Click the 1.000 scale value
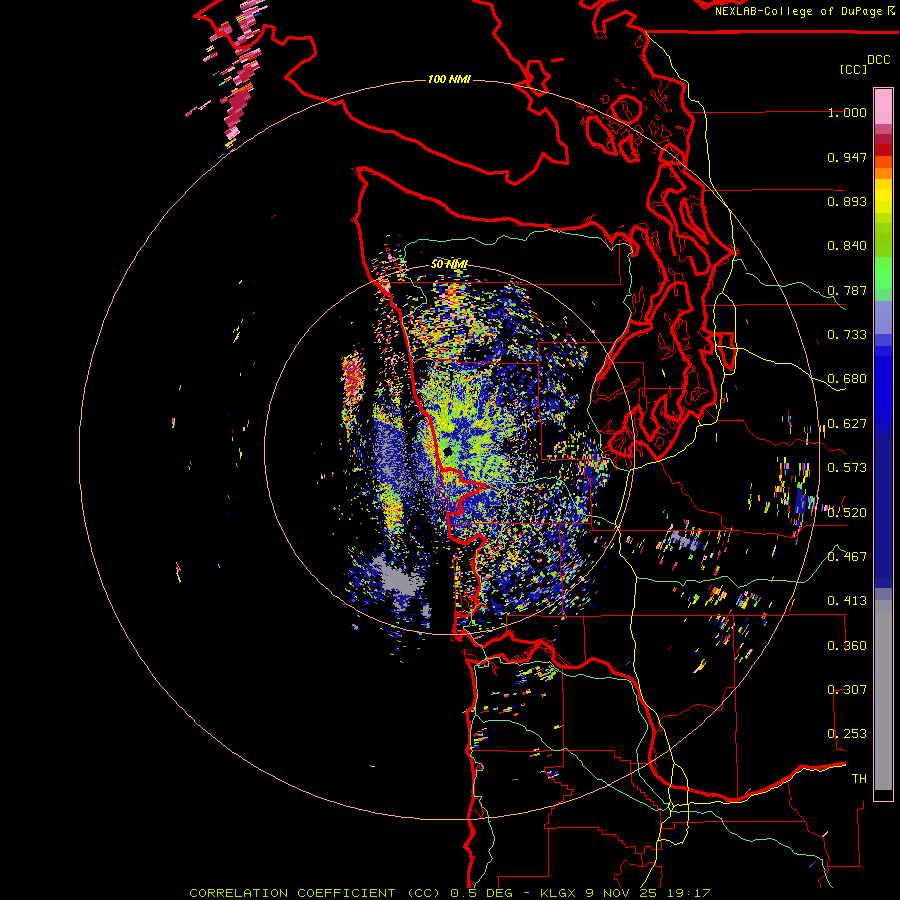 click(847, 112)
